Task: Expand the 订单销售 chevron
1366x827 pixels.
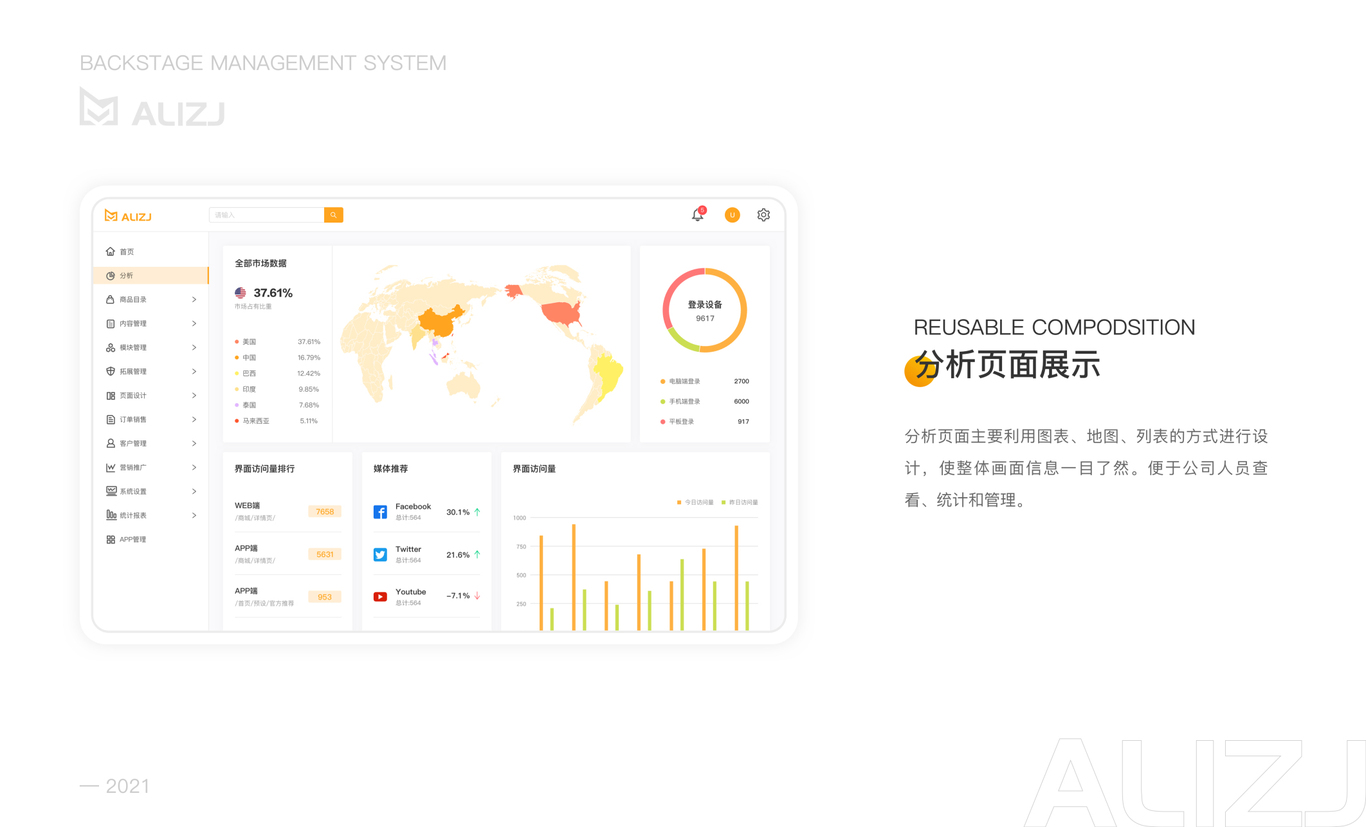Action: coord(194,420)
